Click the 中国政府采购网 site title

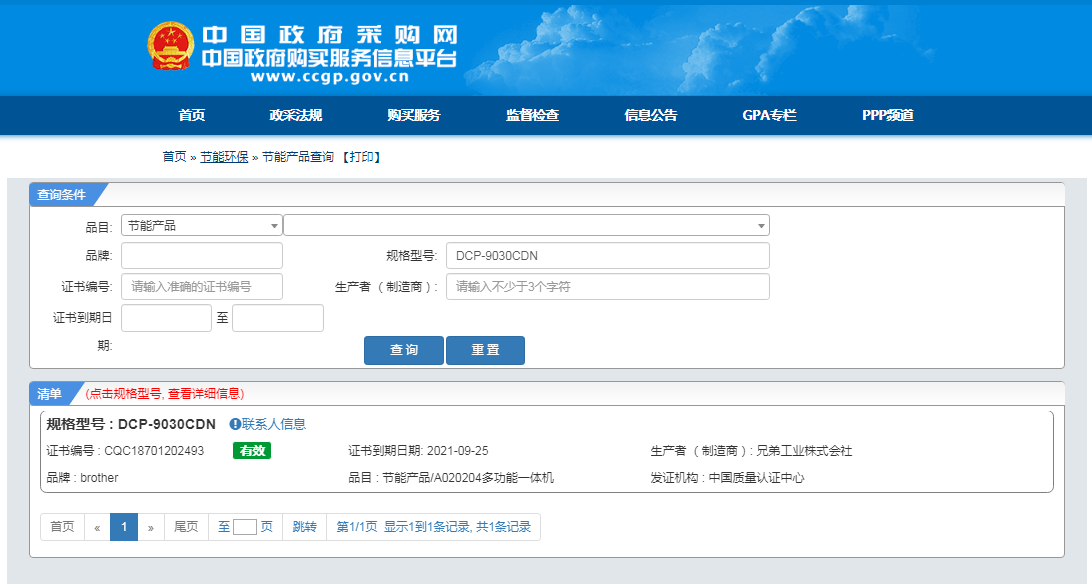click(x=329, y=34)
